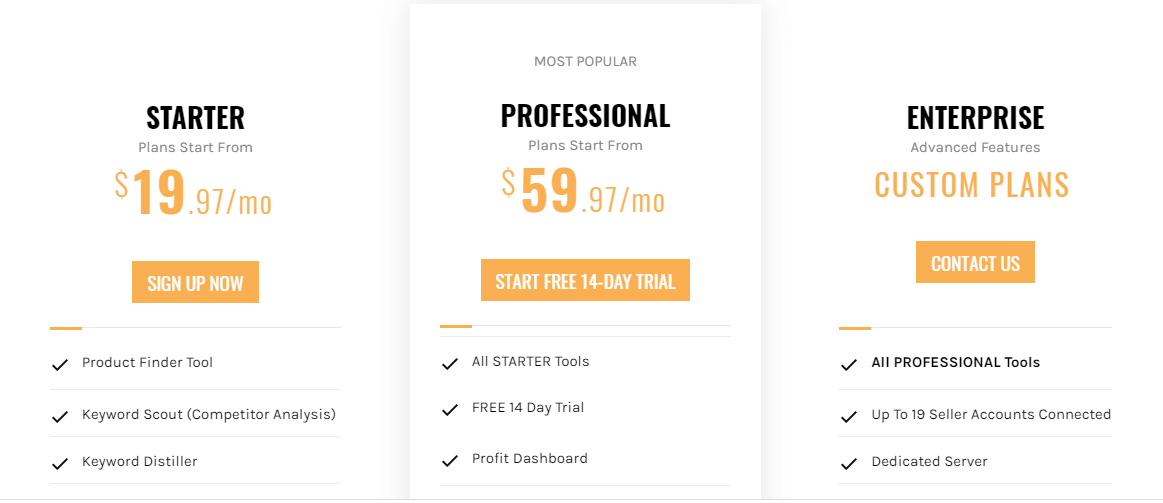The width and height of the screenshot is (1163, 503).
Task: Click checkmark next to Keyword Scout
Action: coord(59,416)
